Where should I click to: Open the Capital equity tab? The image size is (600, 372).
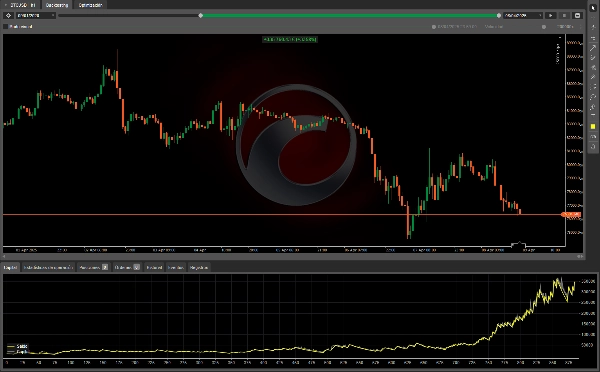10,267
